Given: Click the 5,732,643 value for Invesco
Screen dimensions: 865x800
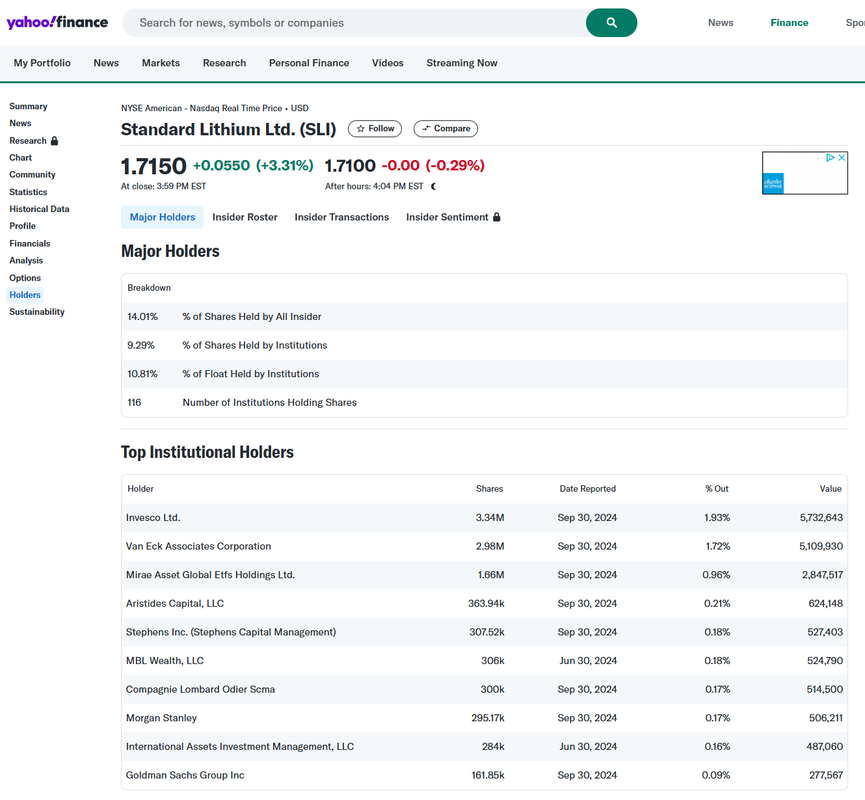Looking at the screenshot, I should 821,518.
